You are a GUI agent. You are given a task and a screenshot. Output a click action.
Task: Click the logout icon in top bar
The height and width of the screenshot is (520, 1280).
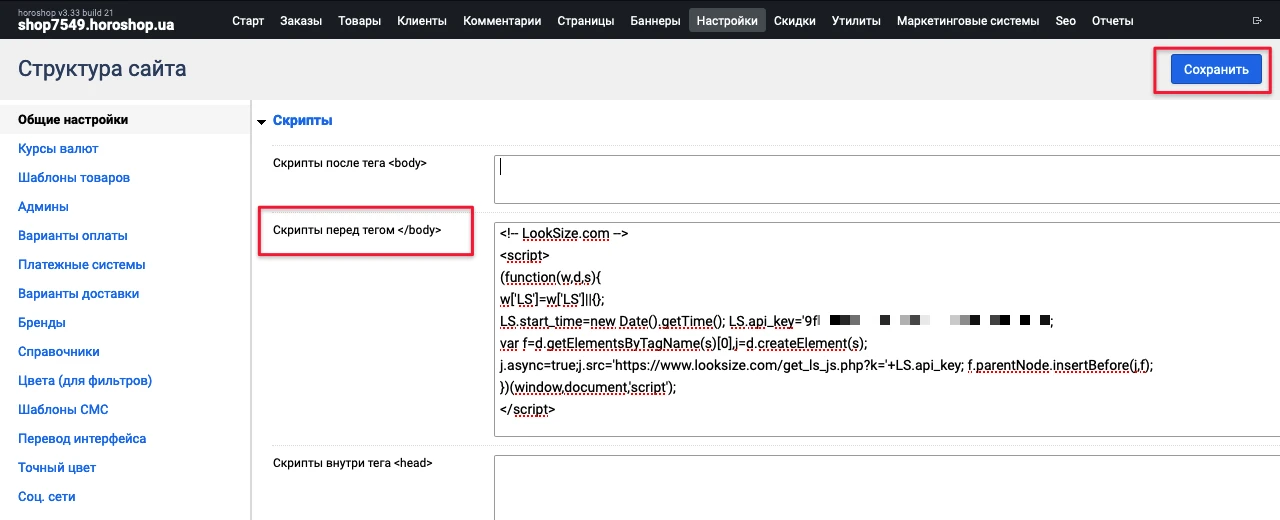1257,21
